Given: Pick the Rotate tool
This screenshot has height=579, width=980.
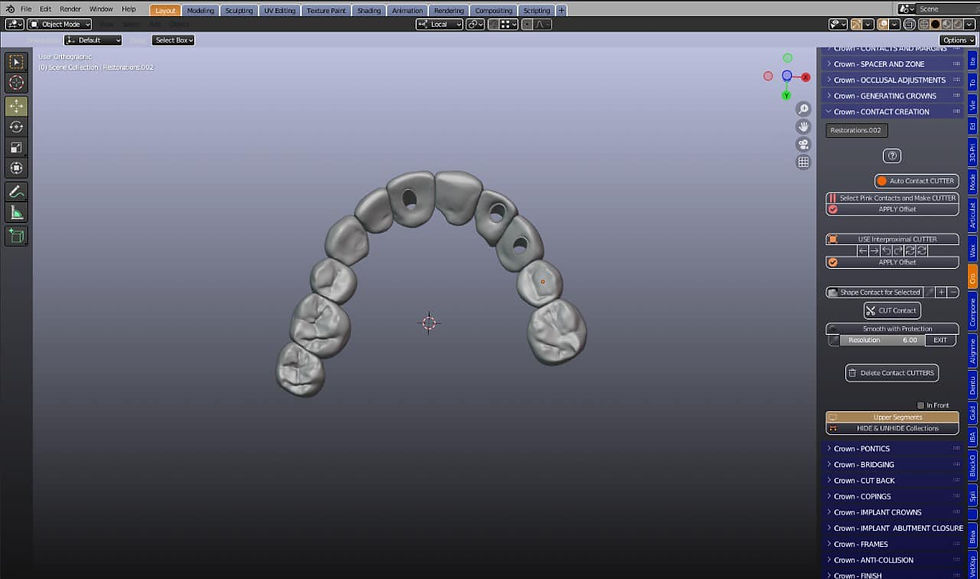Looking at the screenshot, I should (x=16, y=127).
